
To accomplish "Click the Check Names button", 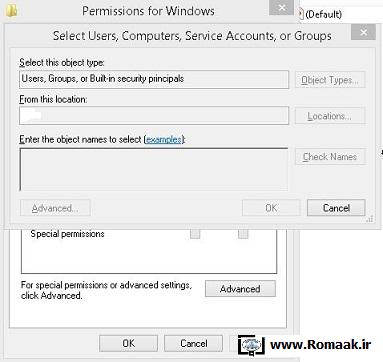I will coord(330,157).
